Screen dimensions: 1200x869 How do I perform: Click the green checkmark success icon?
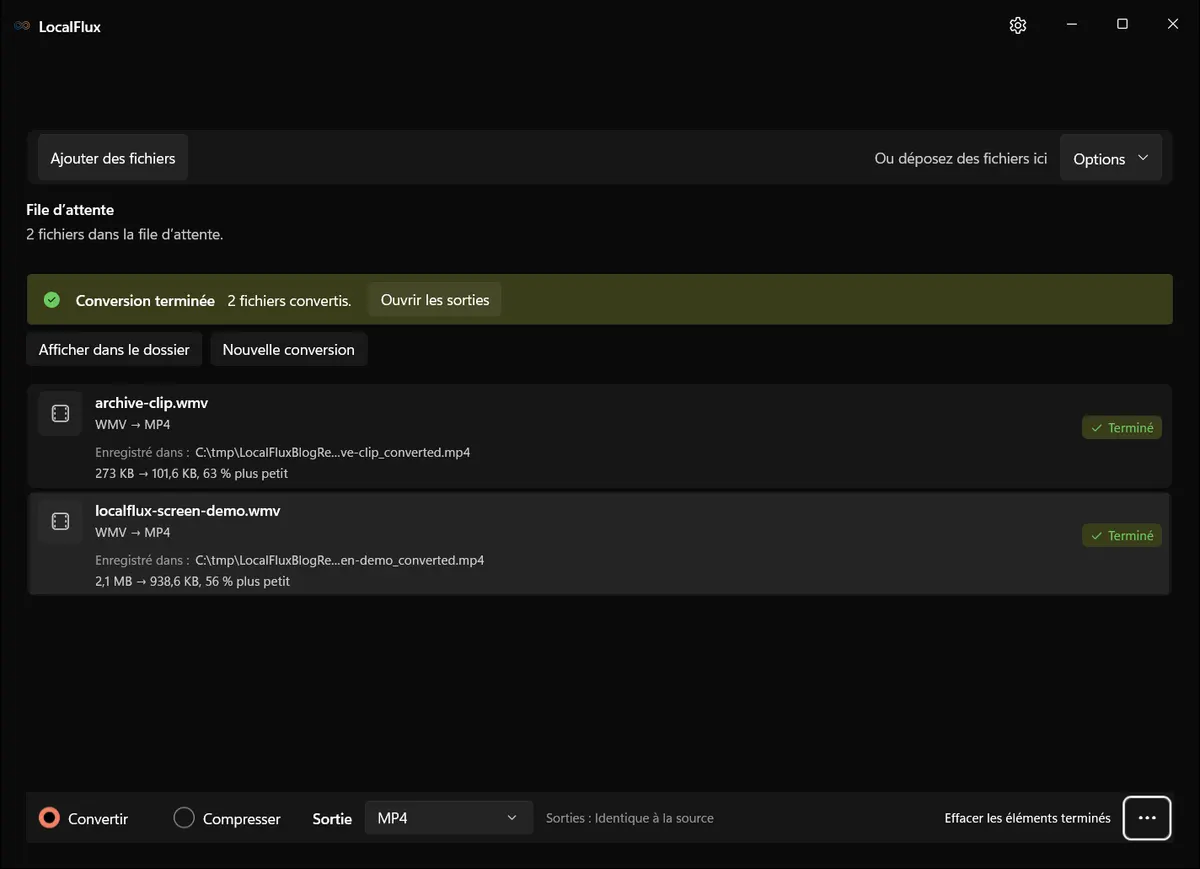point(52,300)
